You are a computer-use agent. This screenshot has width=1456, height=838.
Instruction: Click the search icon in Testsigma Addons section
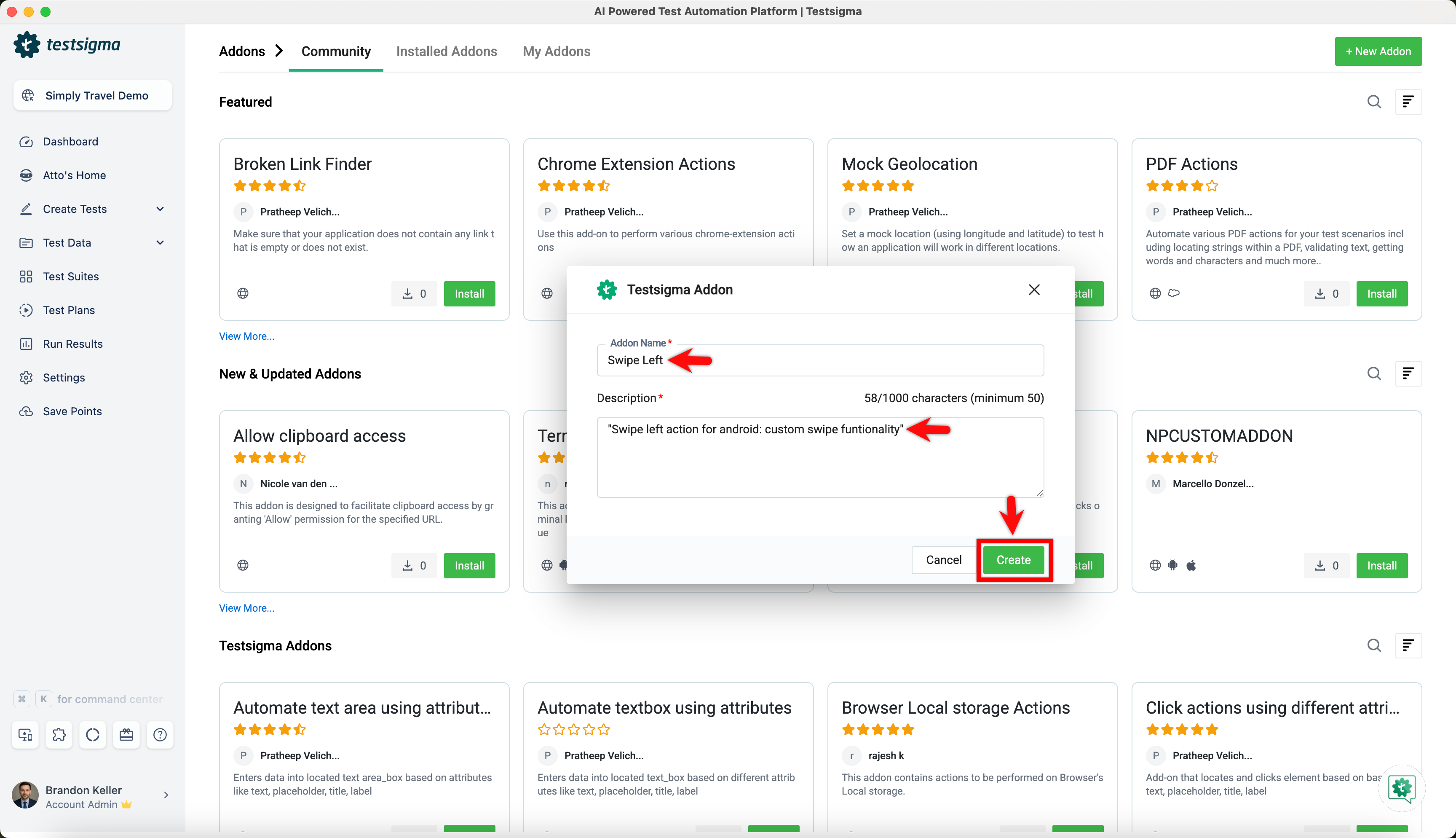1374,646
